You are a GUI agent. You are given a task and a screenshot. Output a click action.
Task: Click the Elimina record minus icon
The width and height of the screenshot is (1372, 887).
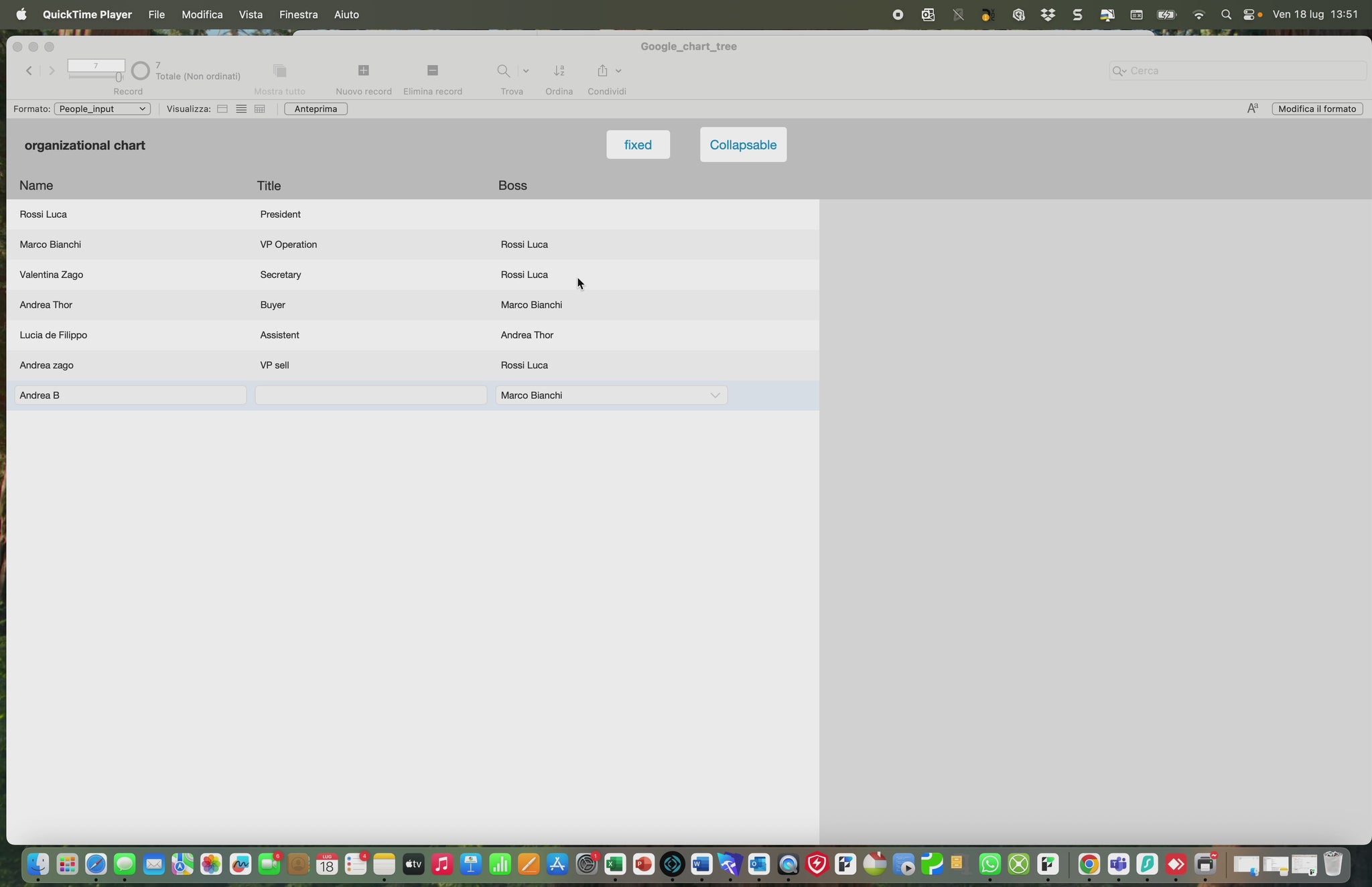(432, 70)
